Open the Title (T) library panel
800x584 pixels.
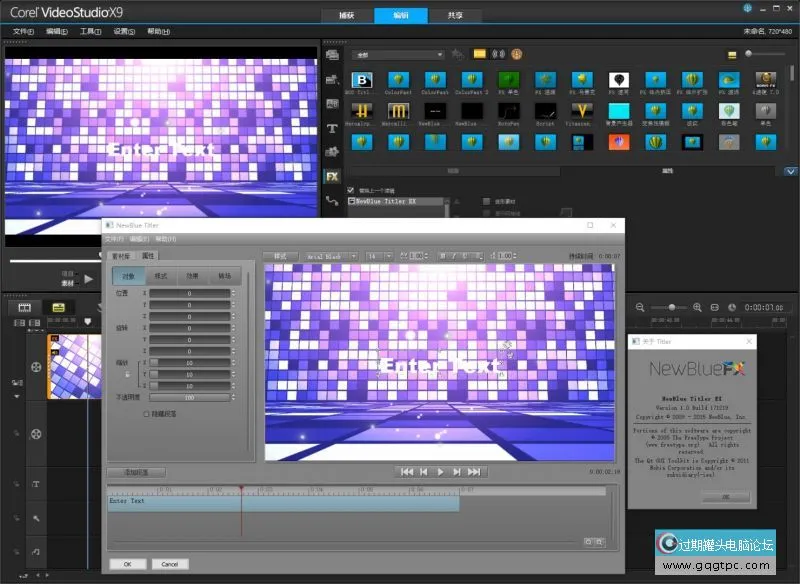(332, 128)
